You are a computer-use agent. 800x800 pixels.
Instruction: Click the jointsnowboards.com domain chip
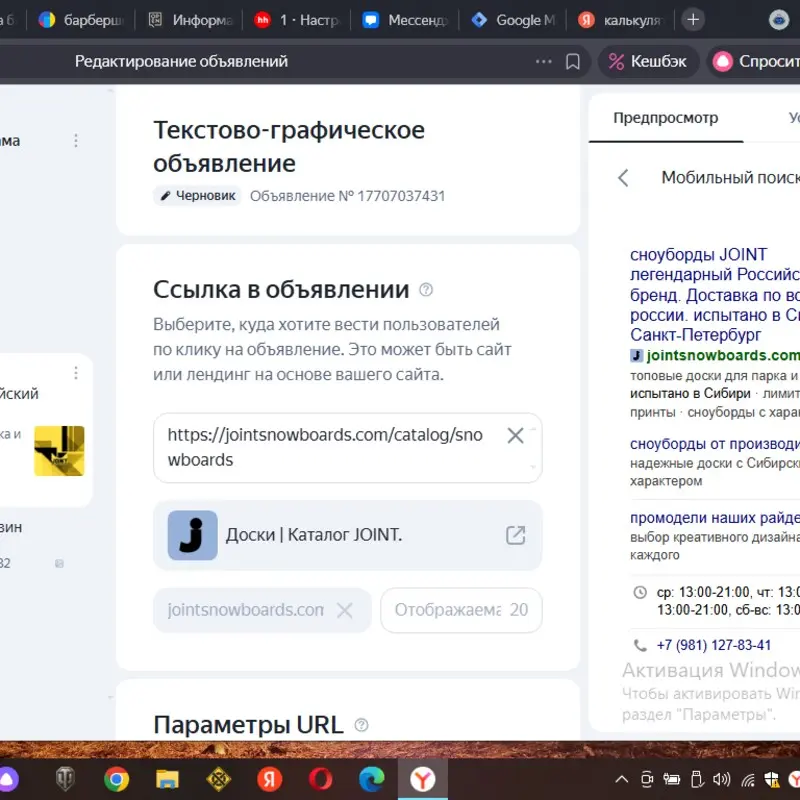[262, 610]
